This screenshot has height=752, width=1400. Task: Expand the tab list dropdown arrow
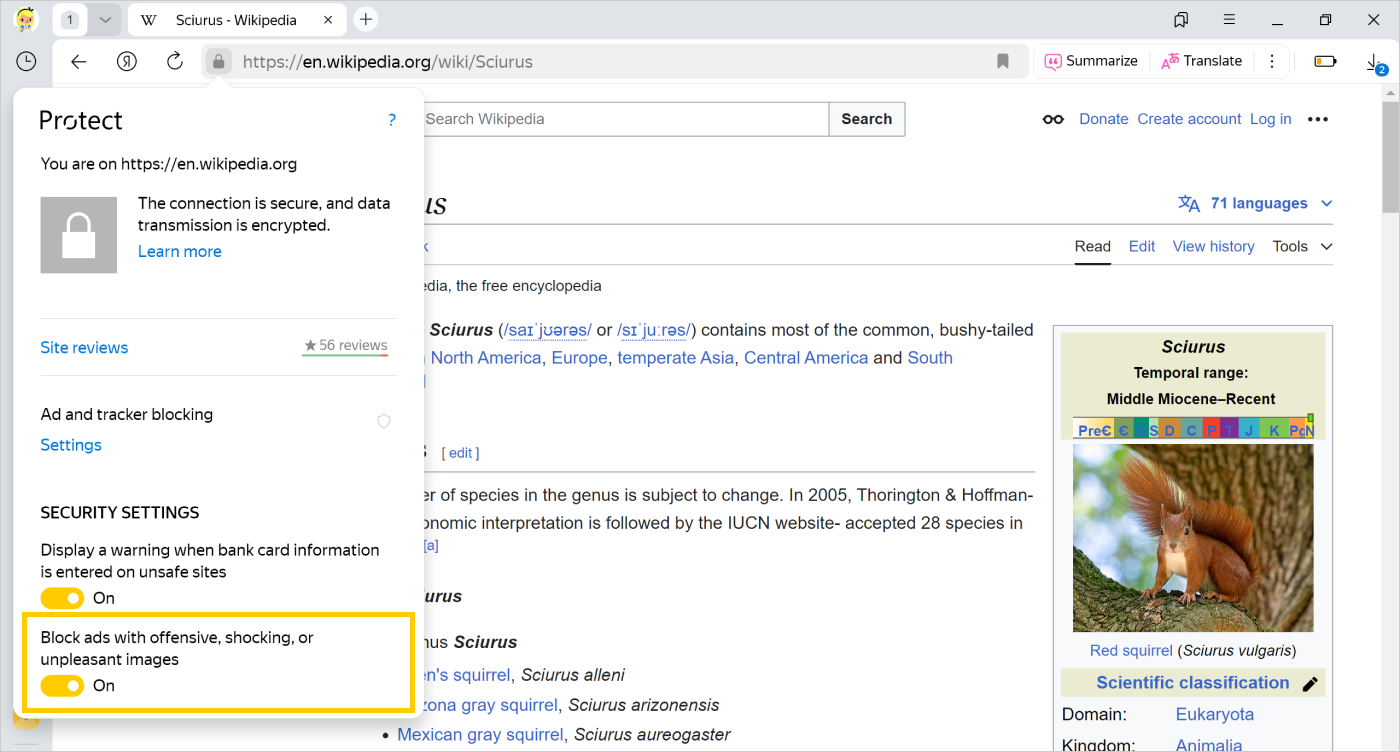coord(105,20)
